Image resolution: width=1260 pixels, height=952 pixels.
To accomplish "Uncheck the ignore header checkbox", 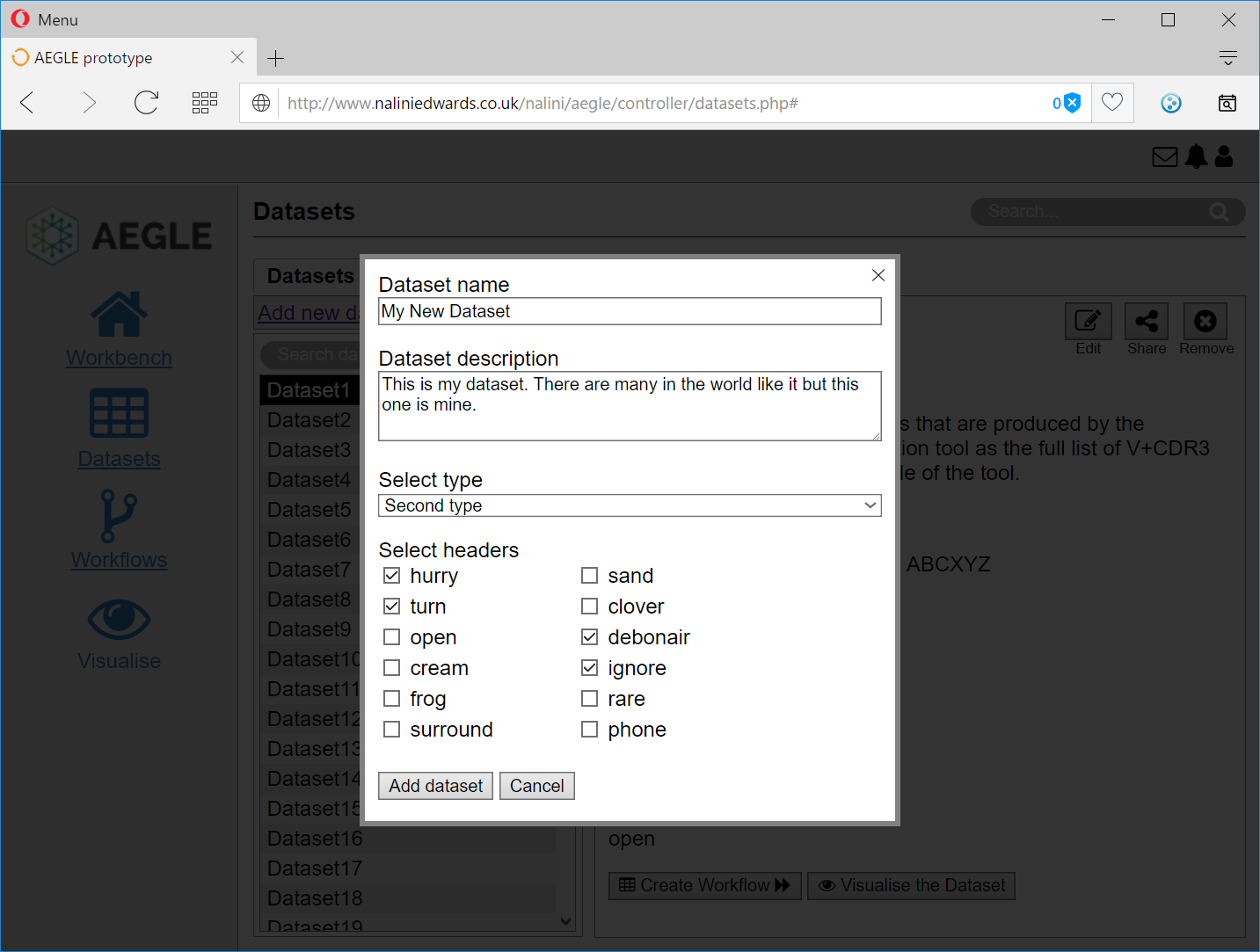I will click(590, 668).
